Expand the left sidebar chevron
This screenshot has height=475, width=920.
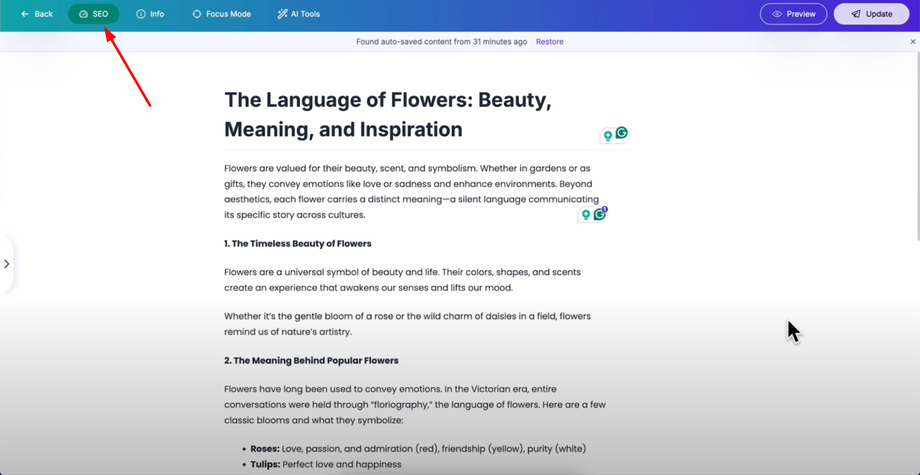point(6,264)
